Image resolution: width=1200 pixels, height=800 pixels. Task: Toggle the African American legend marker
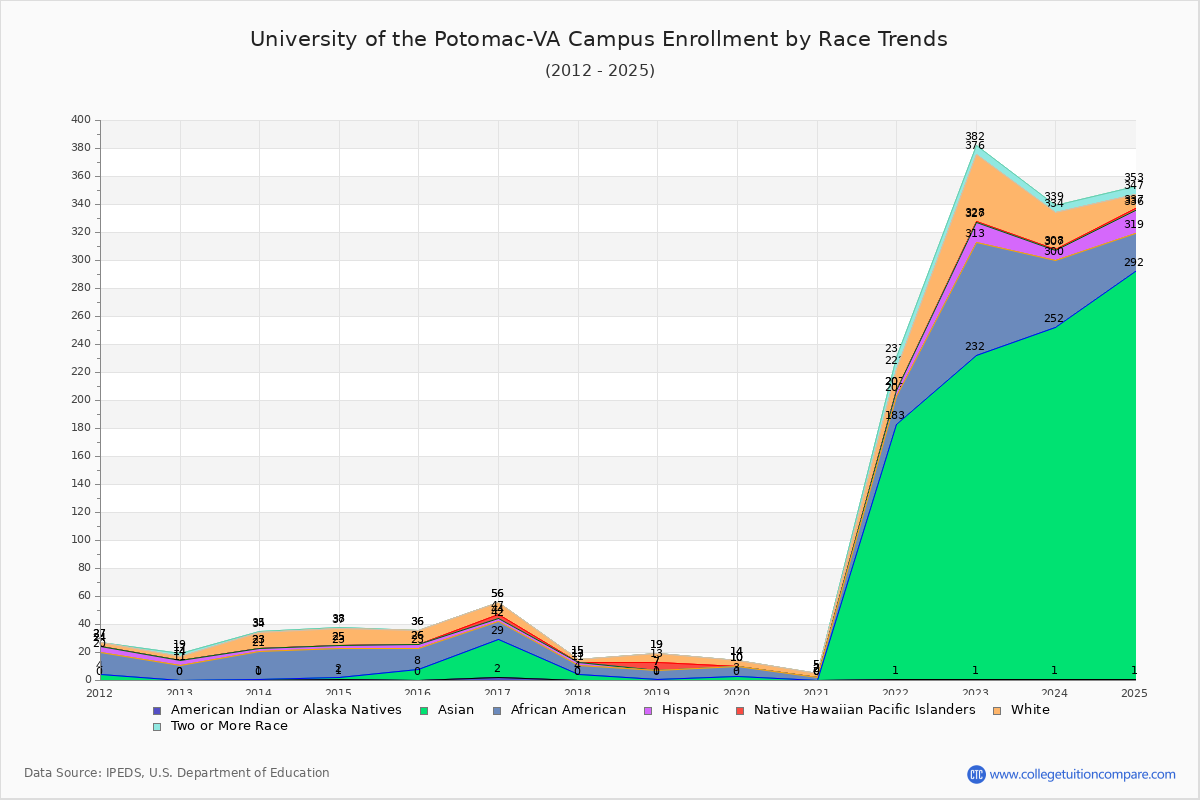[497, 710]
